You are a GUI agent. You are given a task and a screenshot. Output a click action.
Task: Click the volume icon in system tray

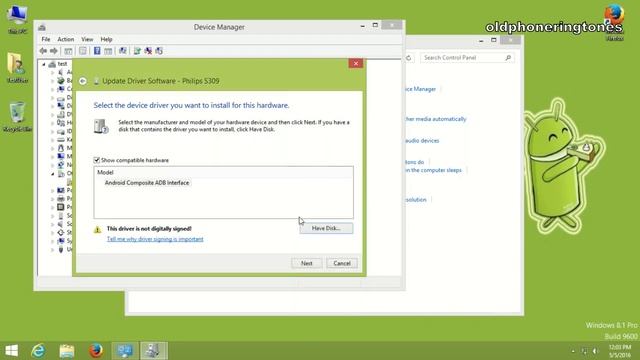point(596,351)
